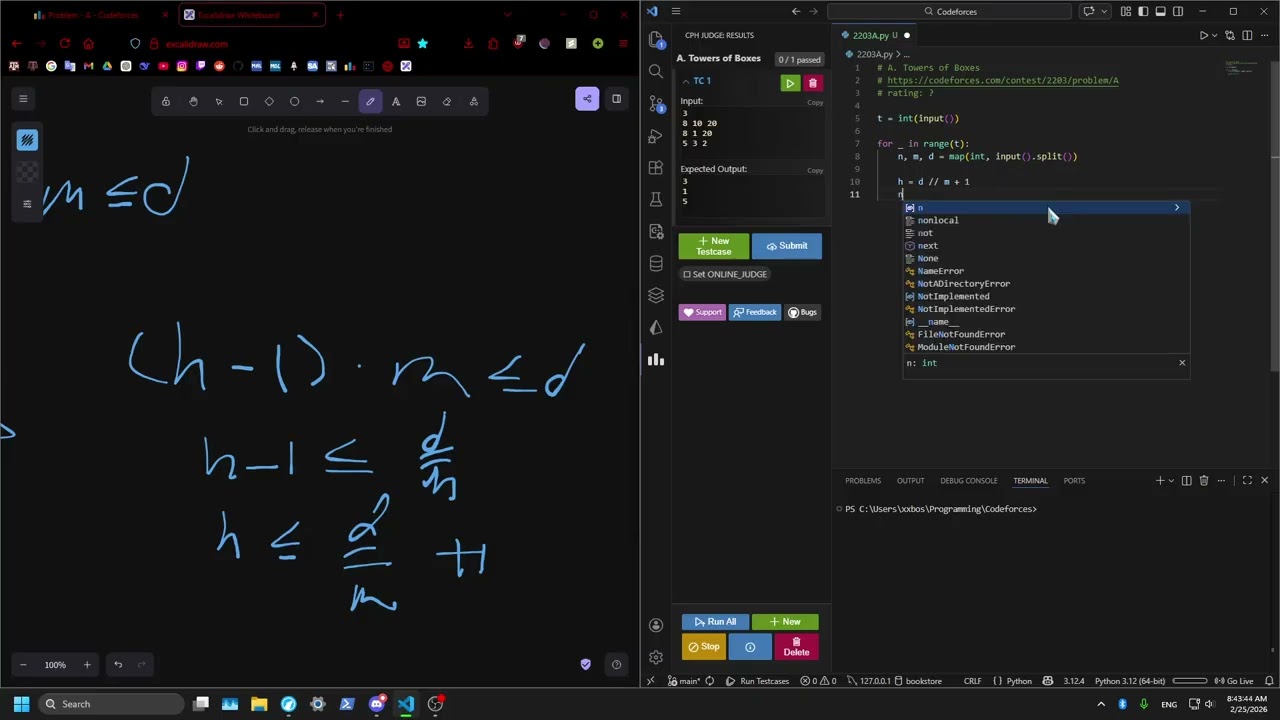Open the Accounts icon in activity bar

(x=656, y=625)
